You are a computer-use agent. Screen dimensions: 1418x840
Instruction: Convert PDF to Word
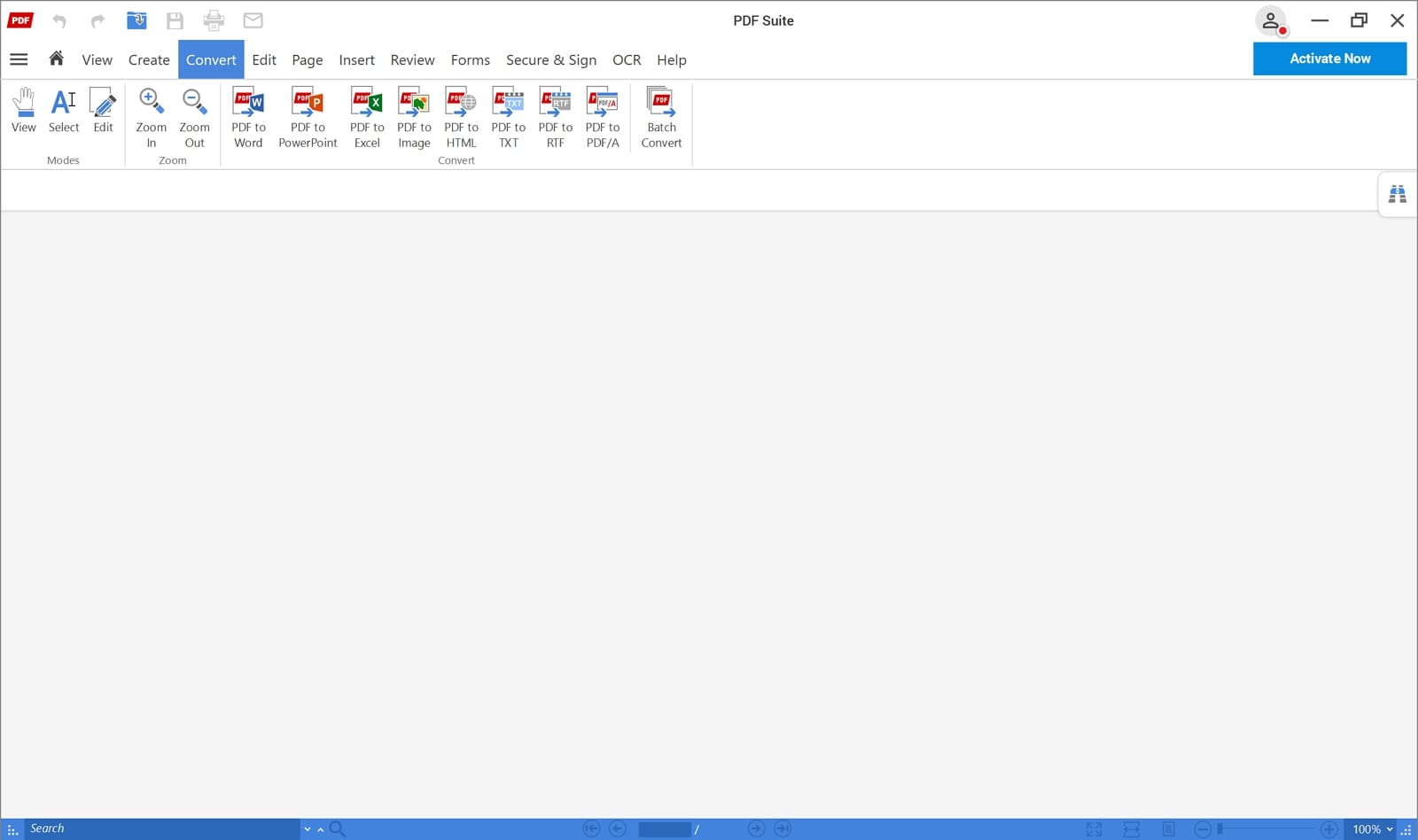click(248, 118)
